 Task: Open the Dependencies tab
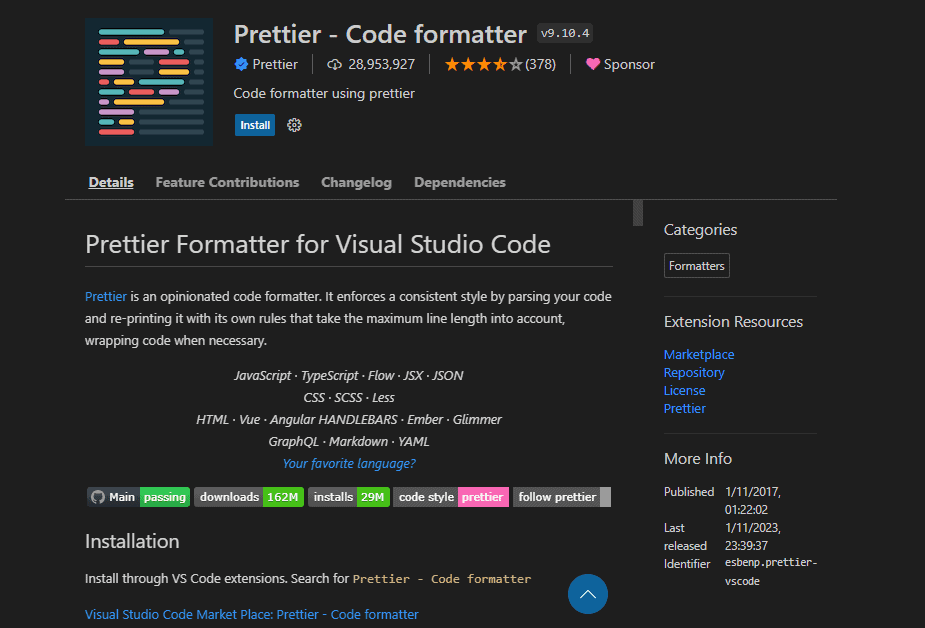pos(460,182)
